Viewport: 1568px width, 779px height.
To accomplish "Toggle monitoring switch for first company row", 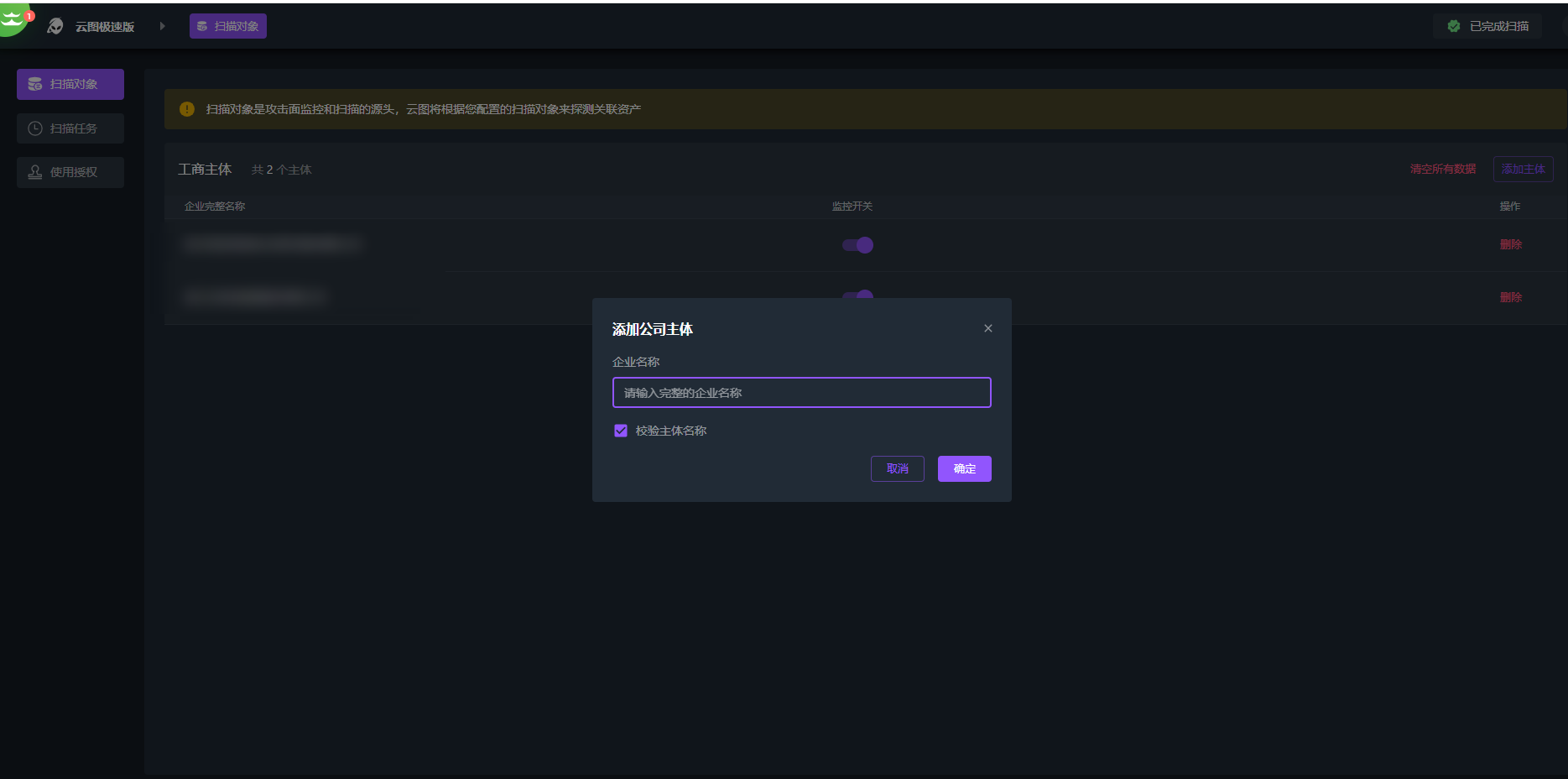I will click(857, 245).
